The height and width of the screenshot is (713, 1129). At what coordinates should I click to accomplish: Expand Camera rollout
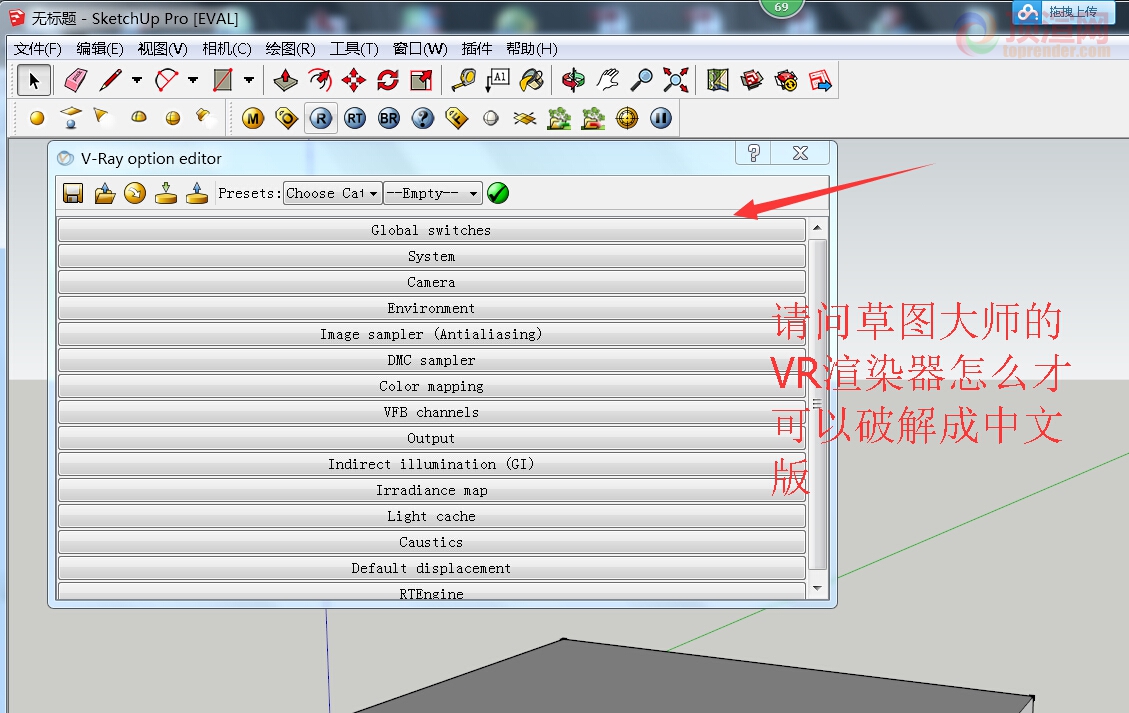pos(431,282)
